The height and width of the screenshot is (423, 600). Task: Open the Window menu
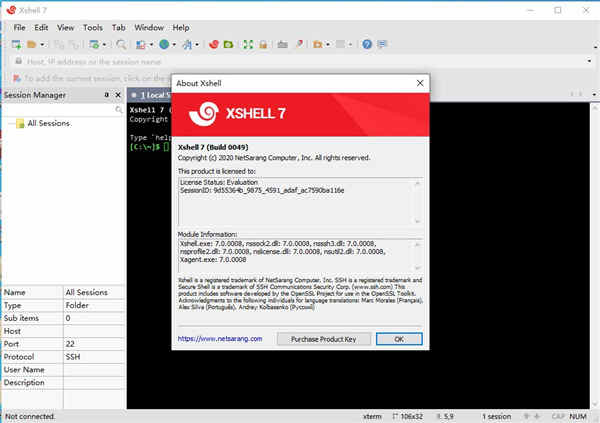click(x=149, y=28)
